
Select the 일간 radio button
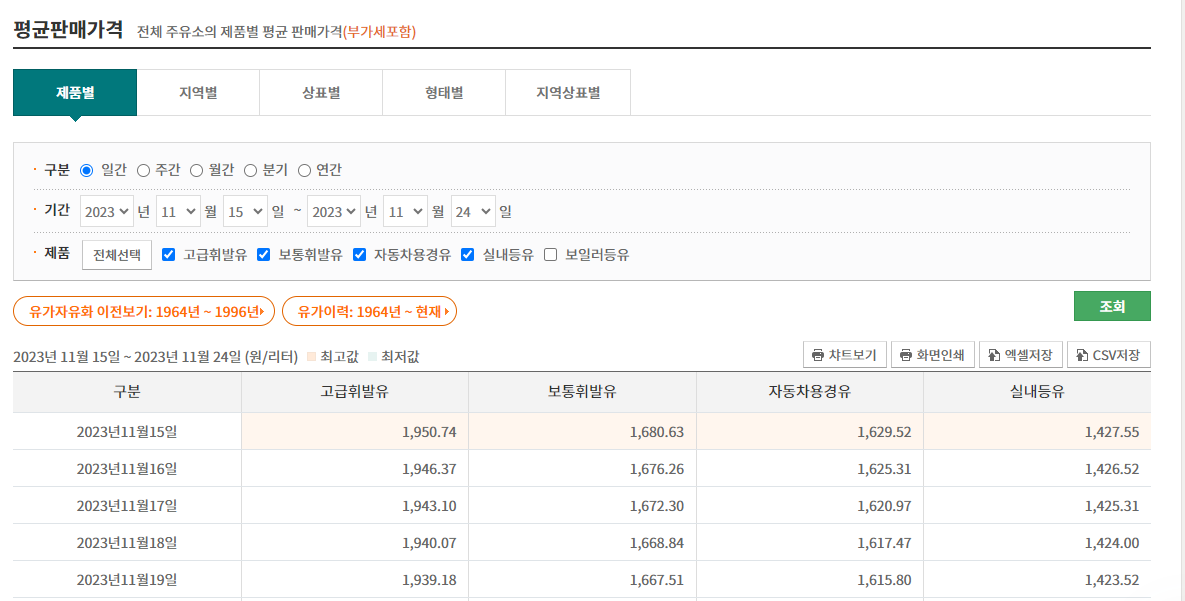pos(86,171)
